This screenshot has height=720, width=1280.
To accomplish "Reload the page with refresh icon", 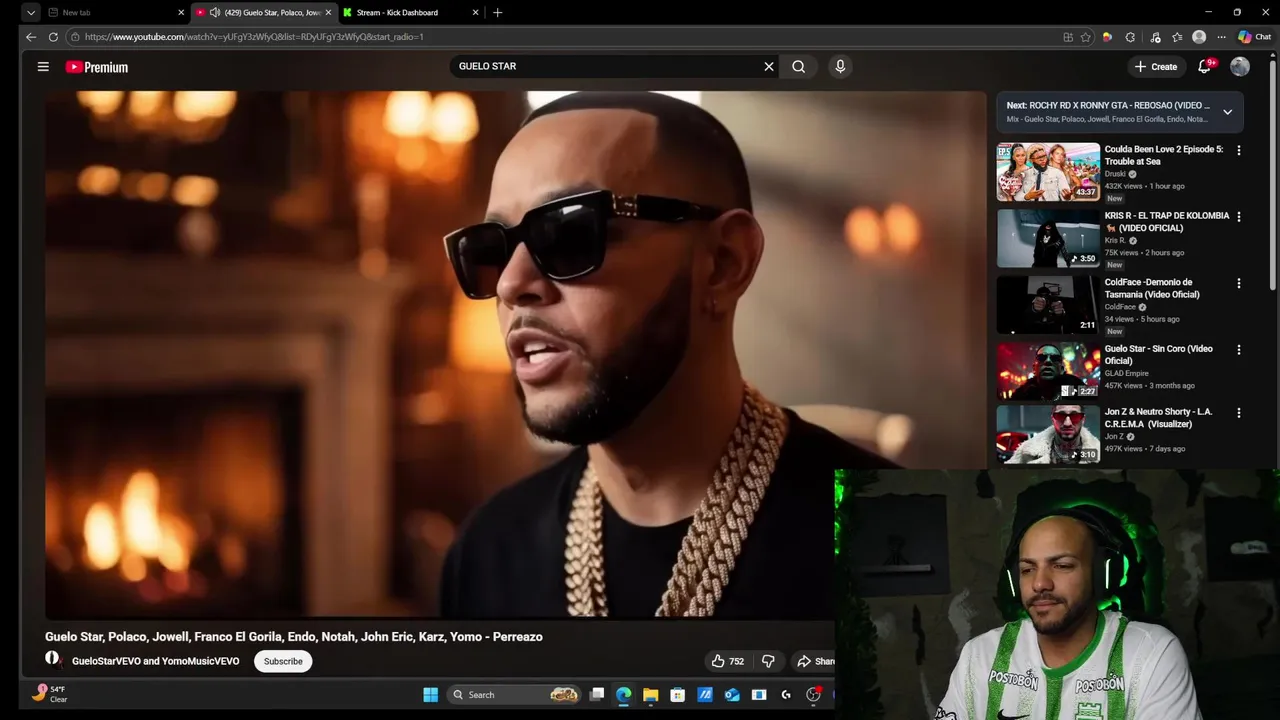I will tap(53, 37).
